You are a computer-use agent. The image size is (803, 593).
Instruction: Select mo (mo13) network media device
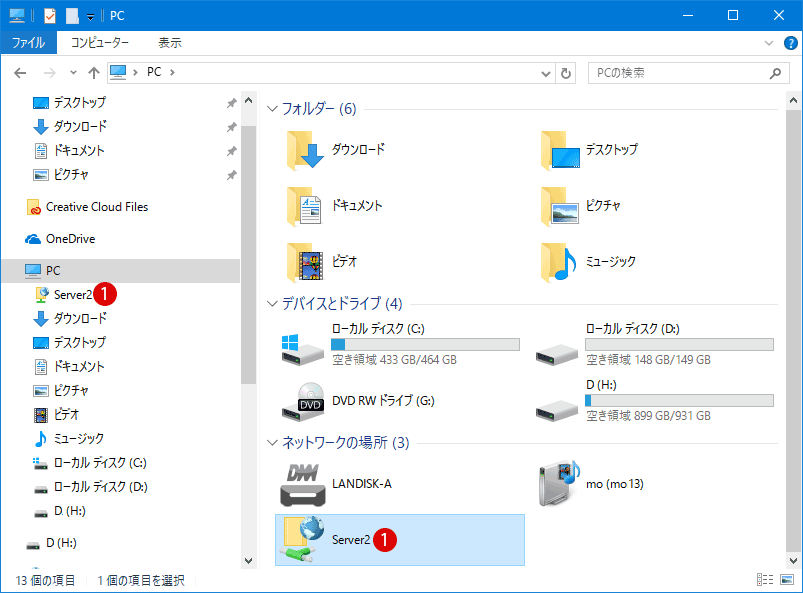591,484
